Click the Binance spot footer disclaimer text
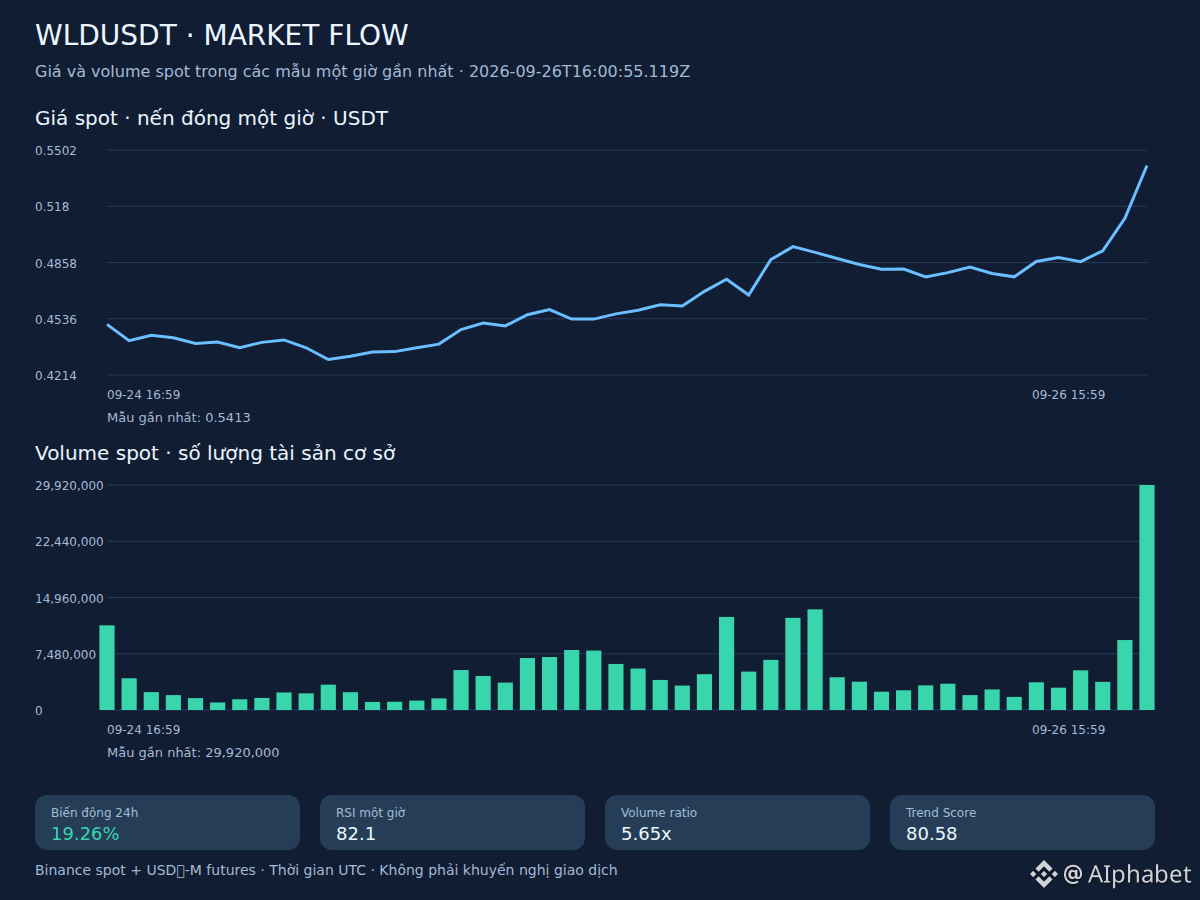 pyautogui.click(x=326, y=870)
